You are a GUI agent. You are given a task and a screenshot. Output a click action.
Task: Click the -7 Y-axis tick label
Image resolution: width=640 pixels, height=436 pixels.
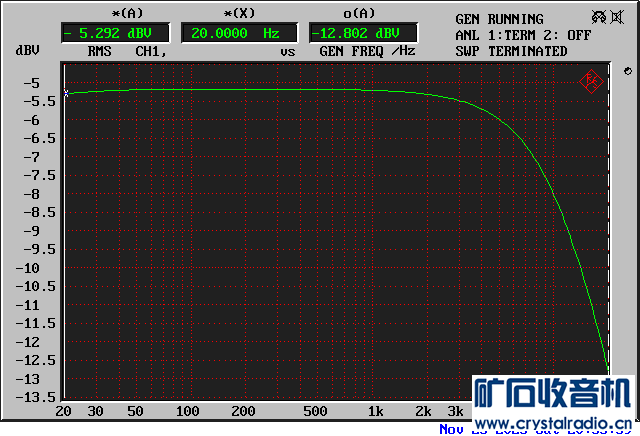[x=31, y=157]
